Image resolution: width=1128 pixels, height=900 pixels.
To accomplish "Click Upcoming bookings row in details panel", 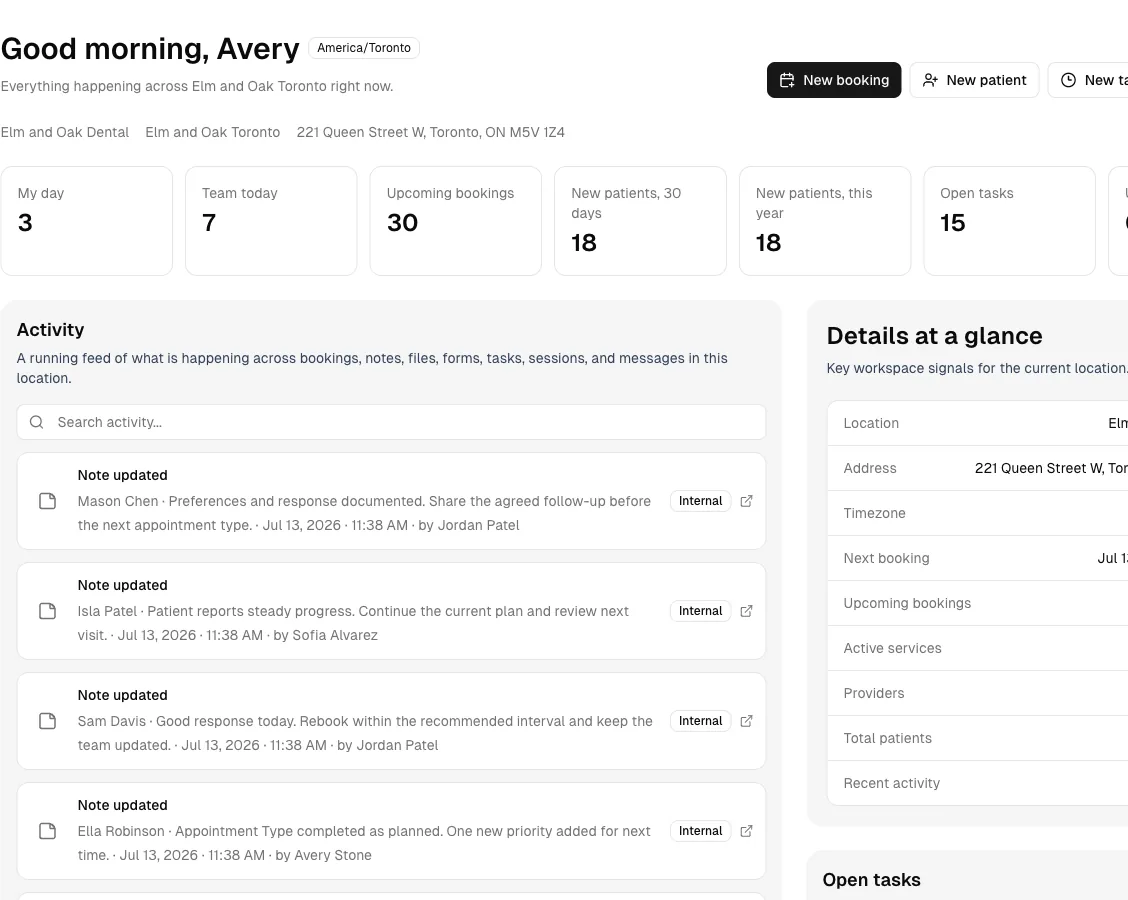I will (978, 603).
